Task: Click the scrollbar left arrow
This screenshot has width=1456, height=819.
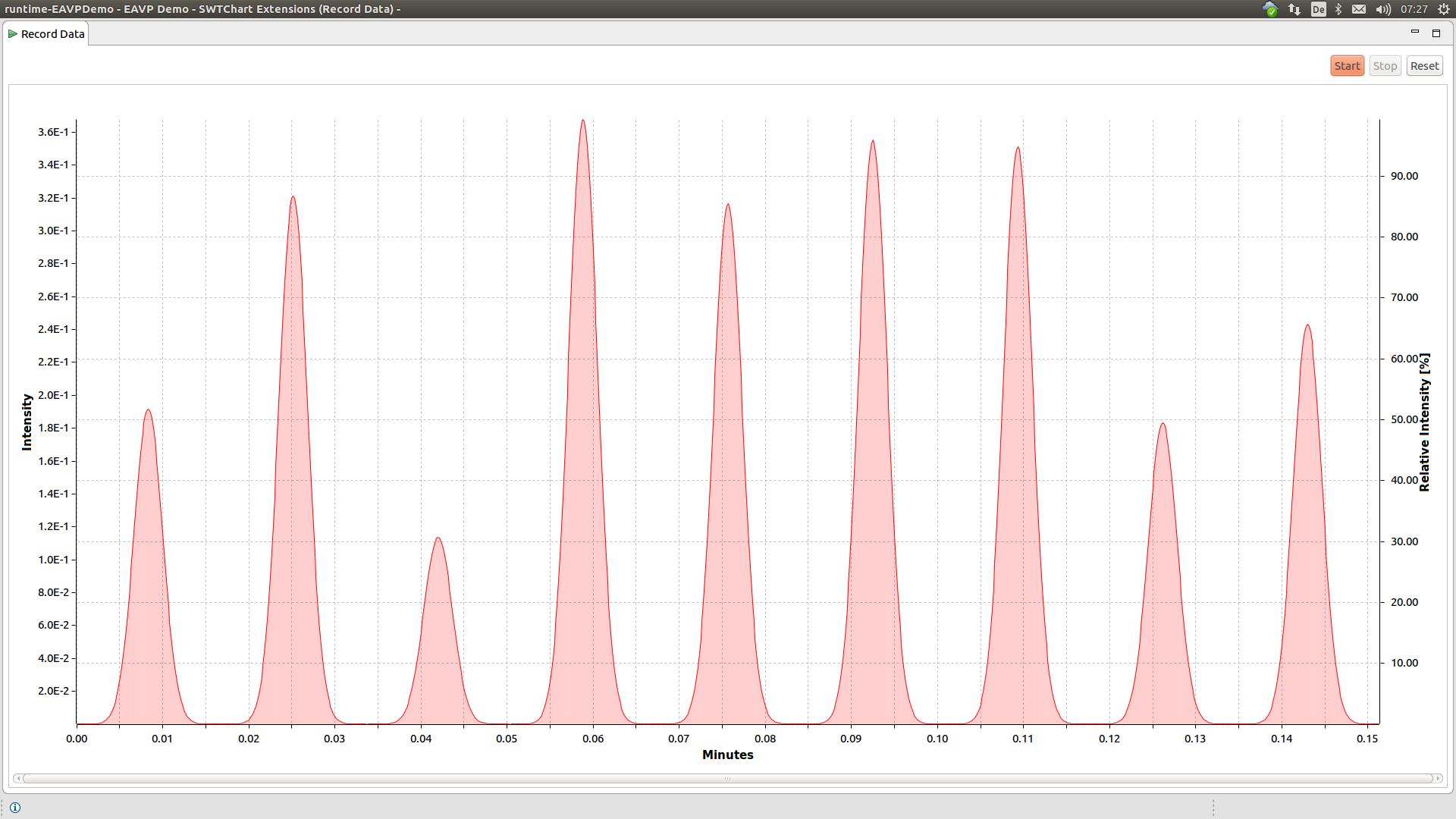Action: (17, 778)
